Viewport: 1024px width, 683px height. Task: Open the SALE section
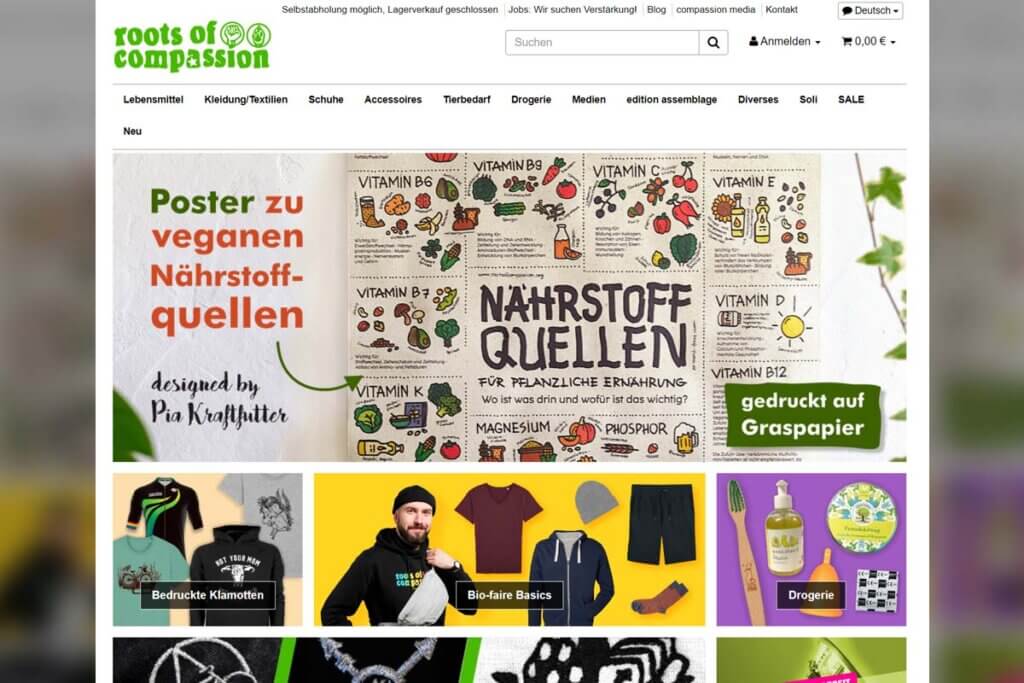pos(851,99)
